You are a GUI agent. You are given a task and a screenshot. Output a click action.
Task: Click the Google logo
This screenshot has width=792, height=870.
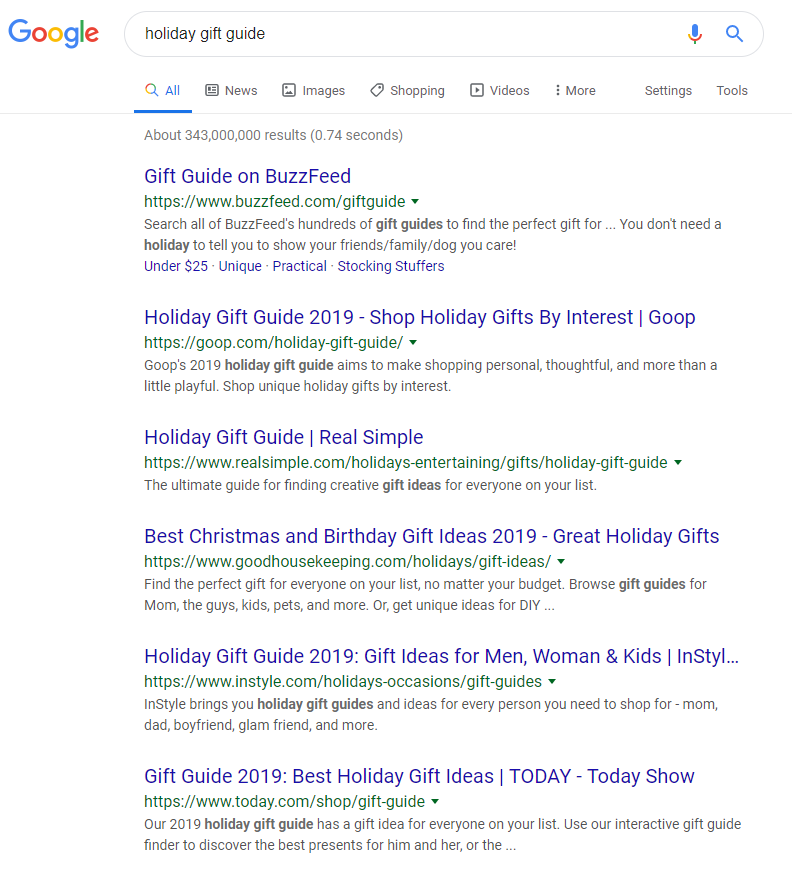tap(54, 34)
